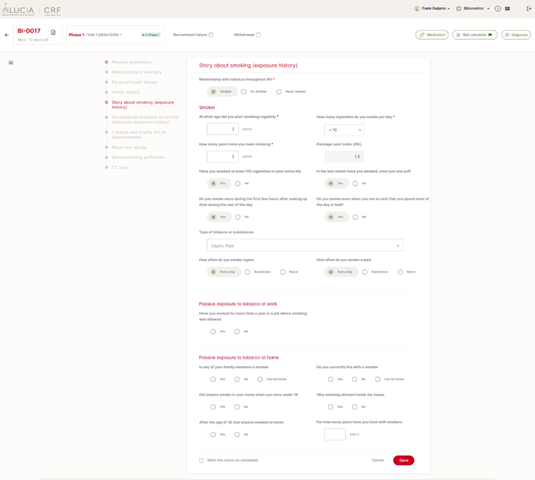Viewport: 535px width, 480px height.
Task: Check the Recruitment failure checkbox
Action: tap(211, 35)
